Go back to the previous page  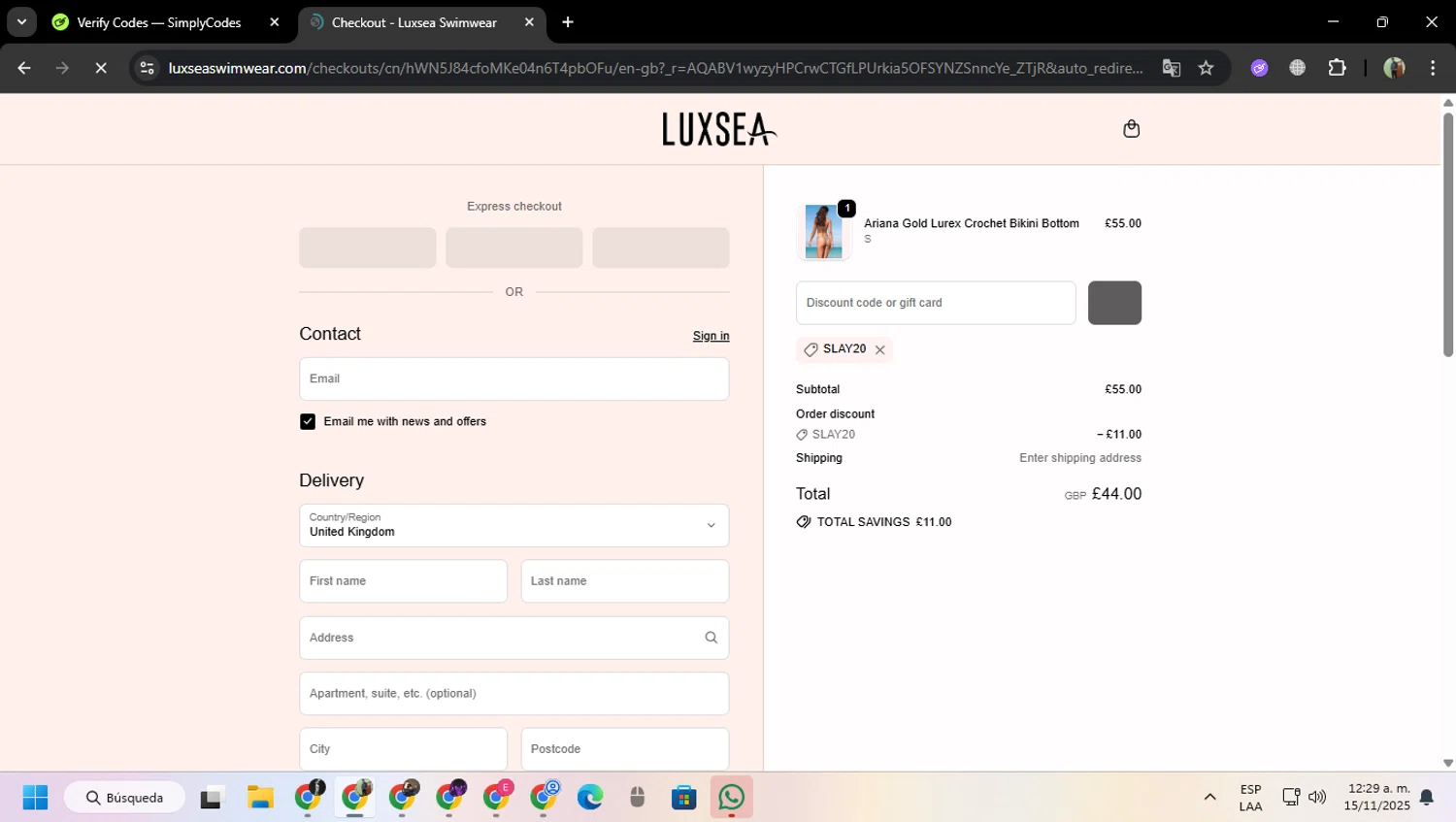tap(24, 68)
